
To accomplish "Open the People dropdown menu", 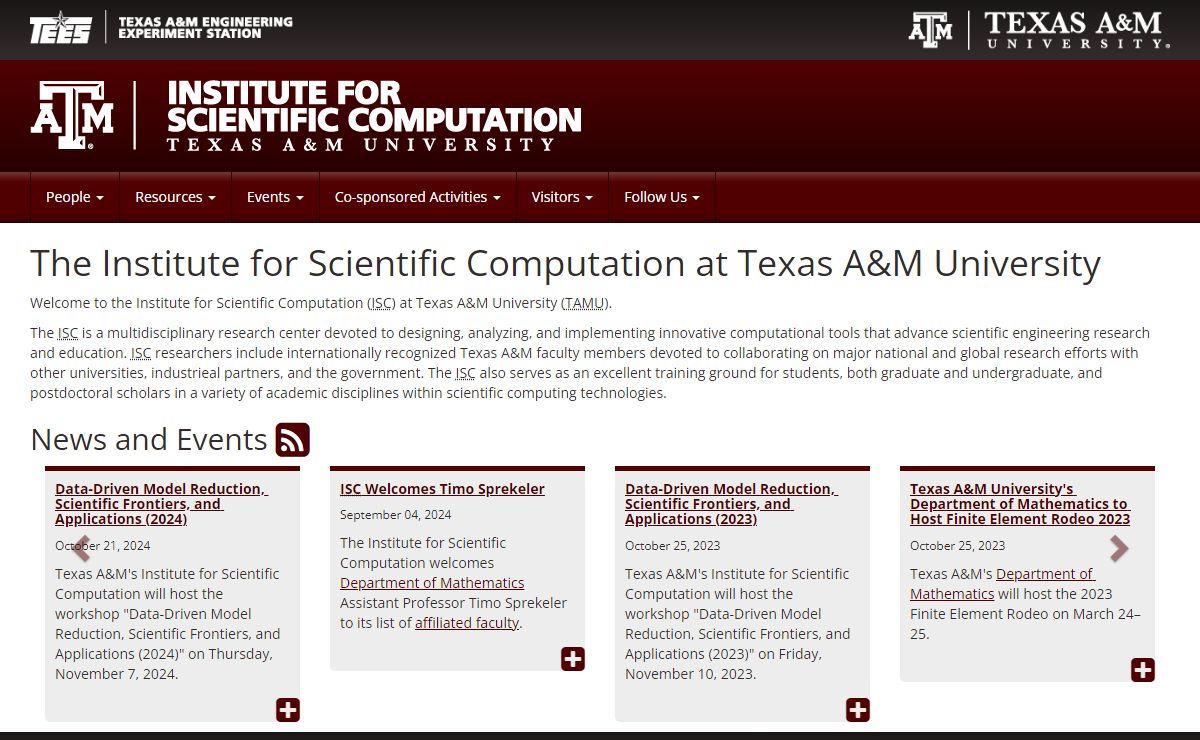I will coord(75,197).
